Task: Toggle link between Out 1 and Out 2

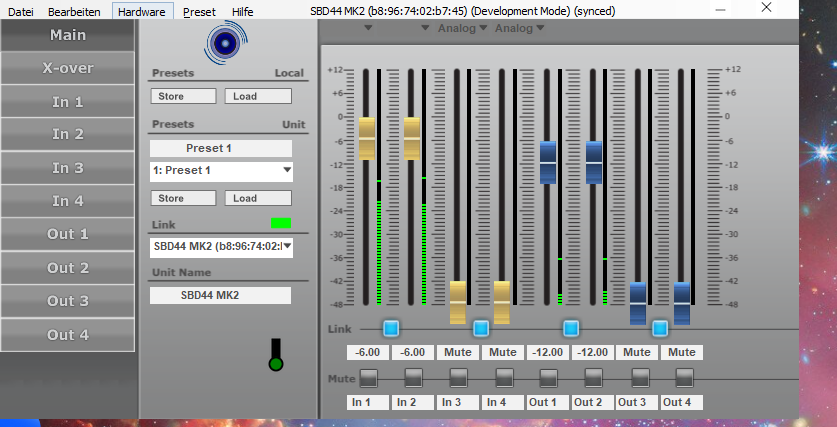Action: point(571,328)
